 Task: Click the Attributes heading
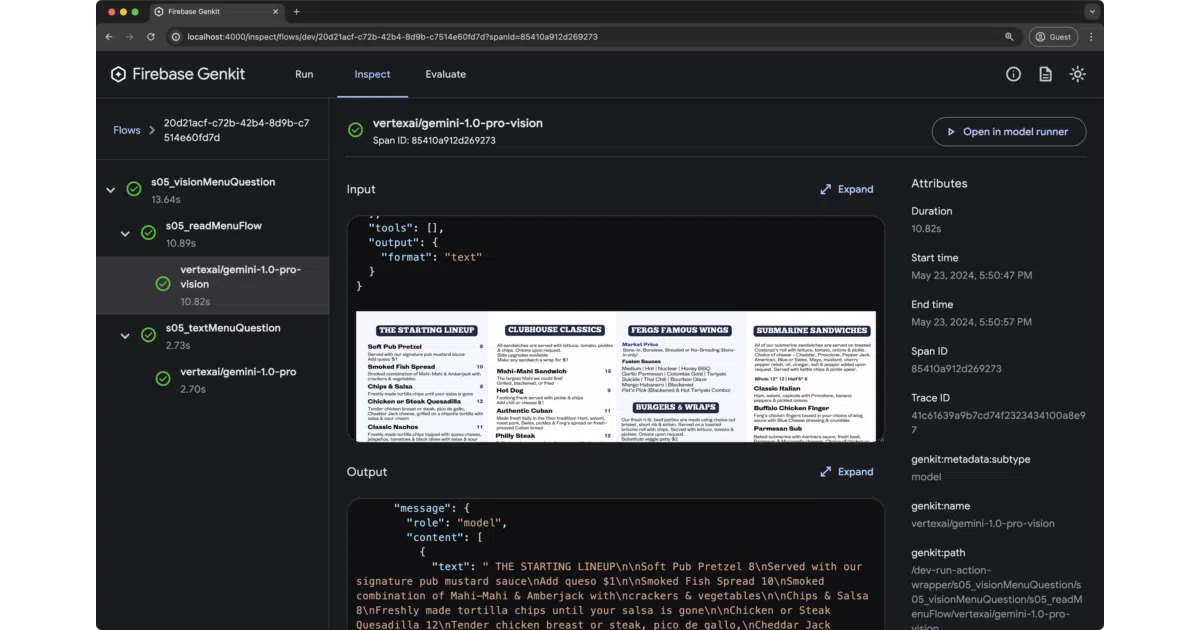point(939,184)
